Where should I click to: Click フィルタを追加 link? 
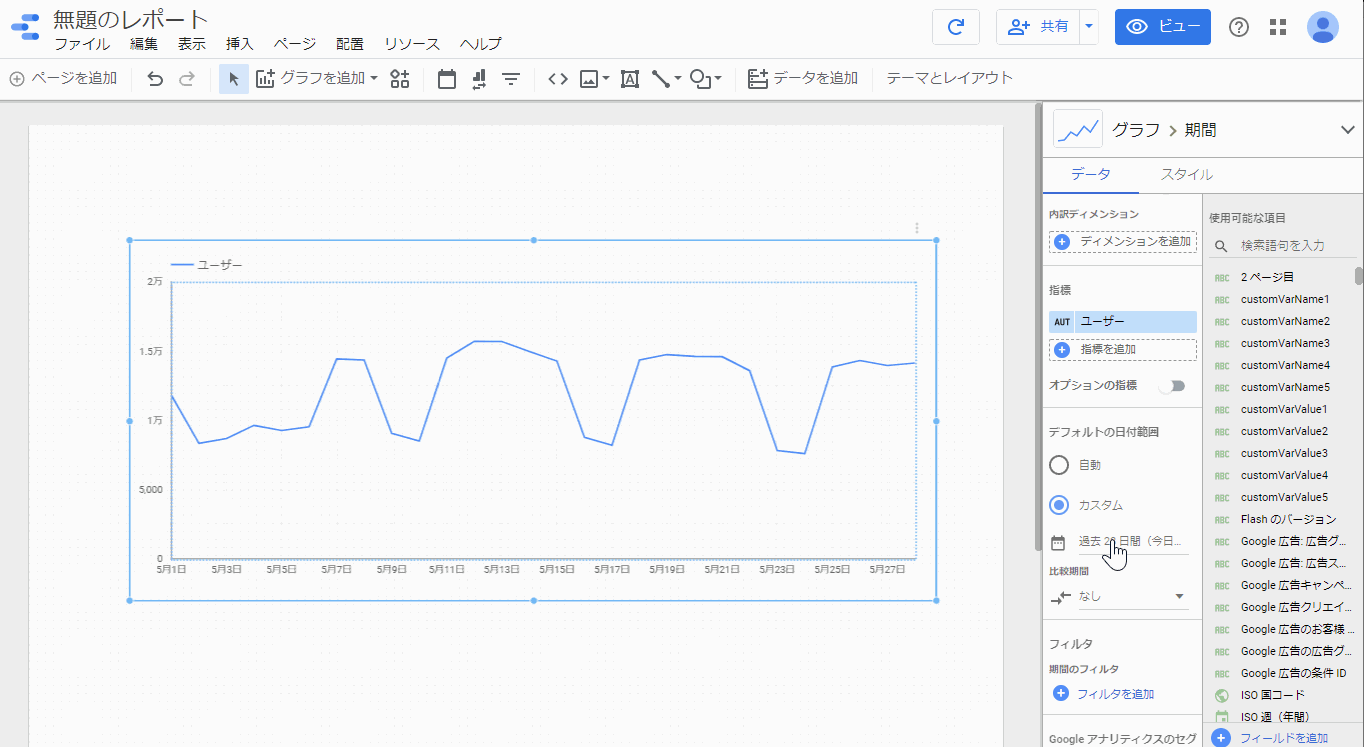(x=1104, y=694)
